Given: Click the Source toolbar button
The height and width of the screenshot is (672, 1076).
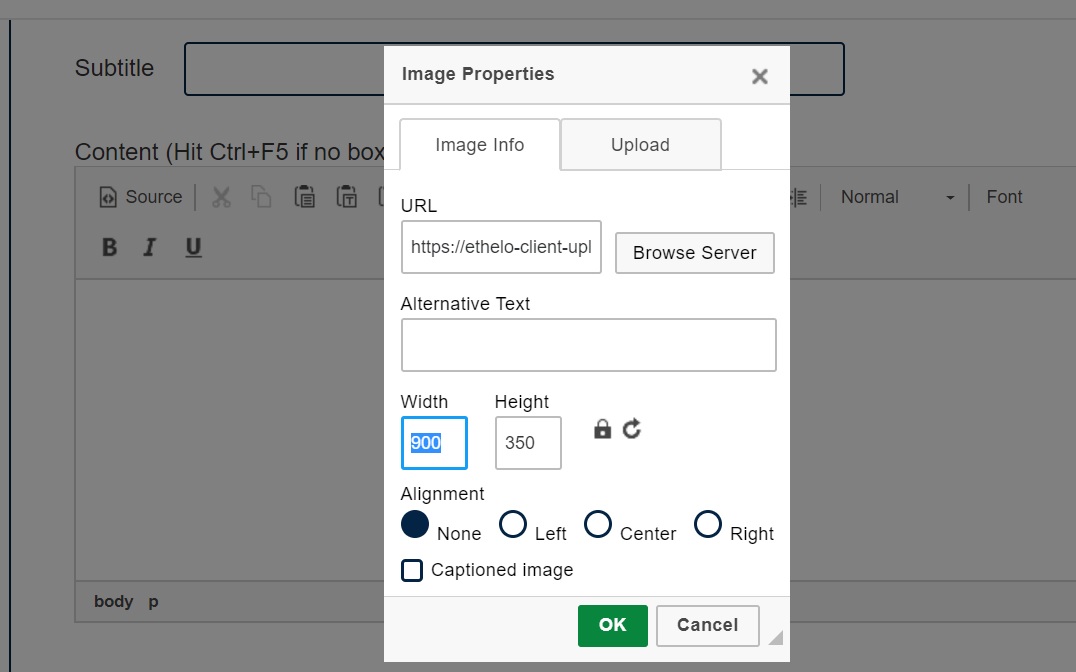Looking at the screenshot, I should [141, 197].
